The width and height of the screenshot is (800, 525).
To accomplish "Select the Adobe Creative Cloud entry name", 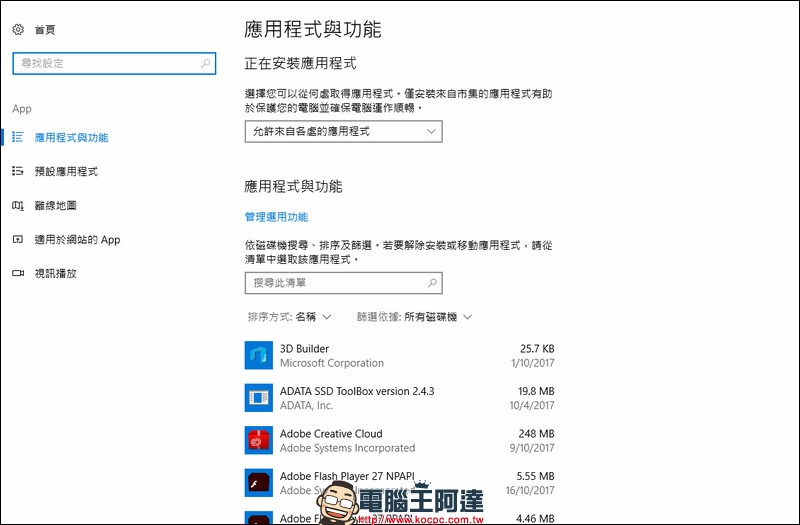I will 331,434.
